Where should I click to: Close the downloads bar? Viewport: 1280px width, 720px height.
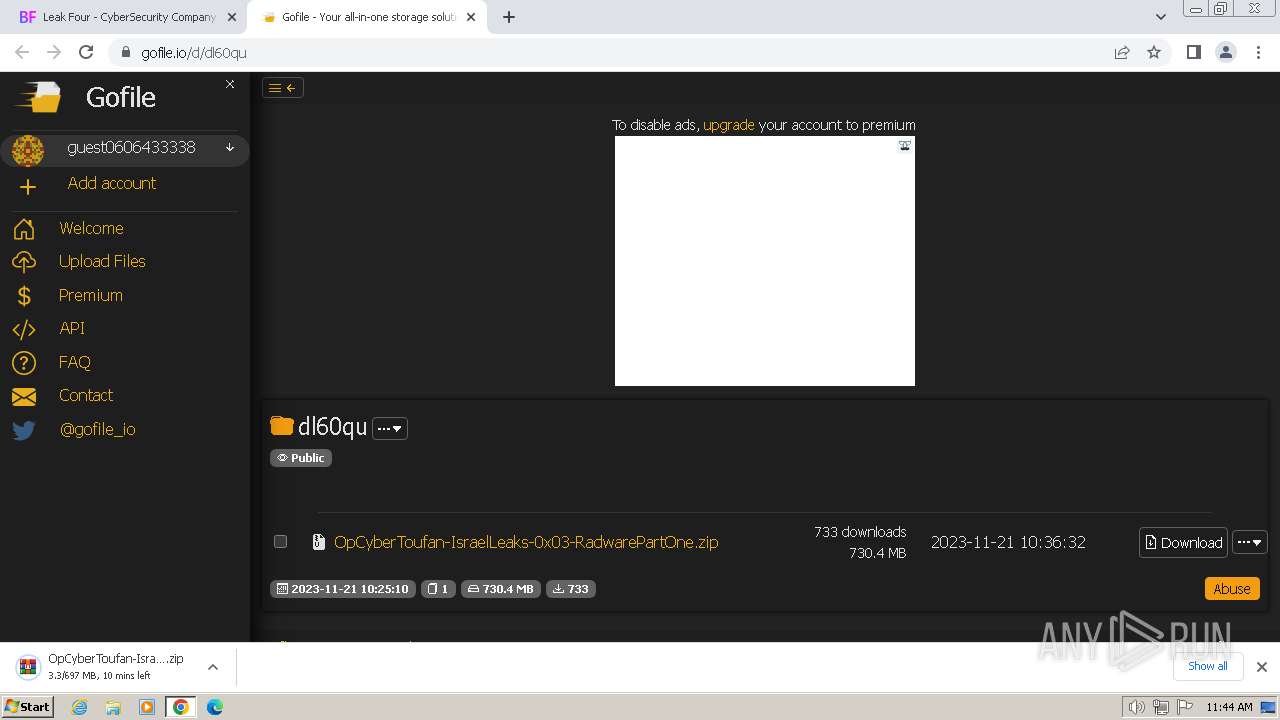click(x=1262, y=667)
